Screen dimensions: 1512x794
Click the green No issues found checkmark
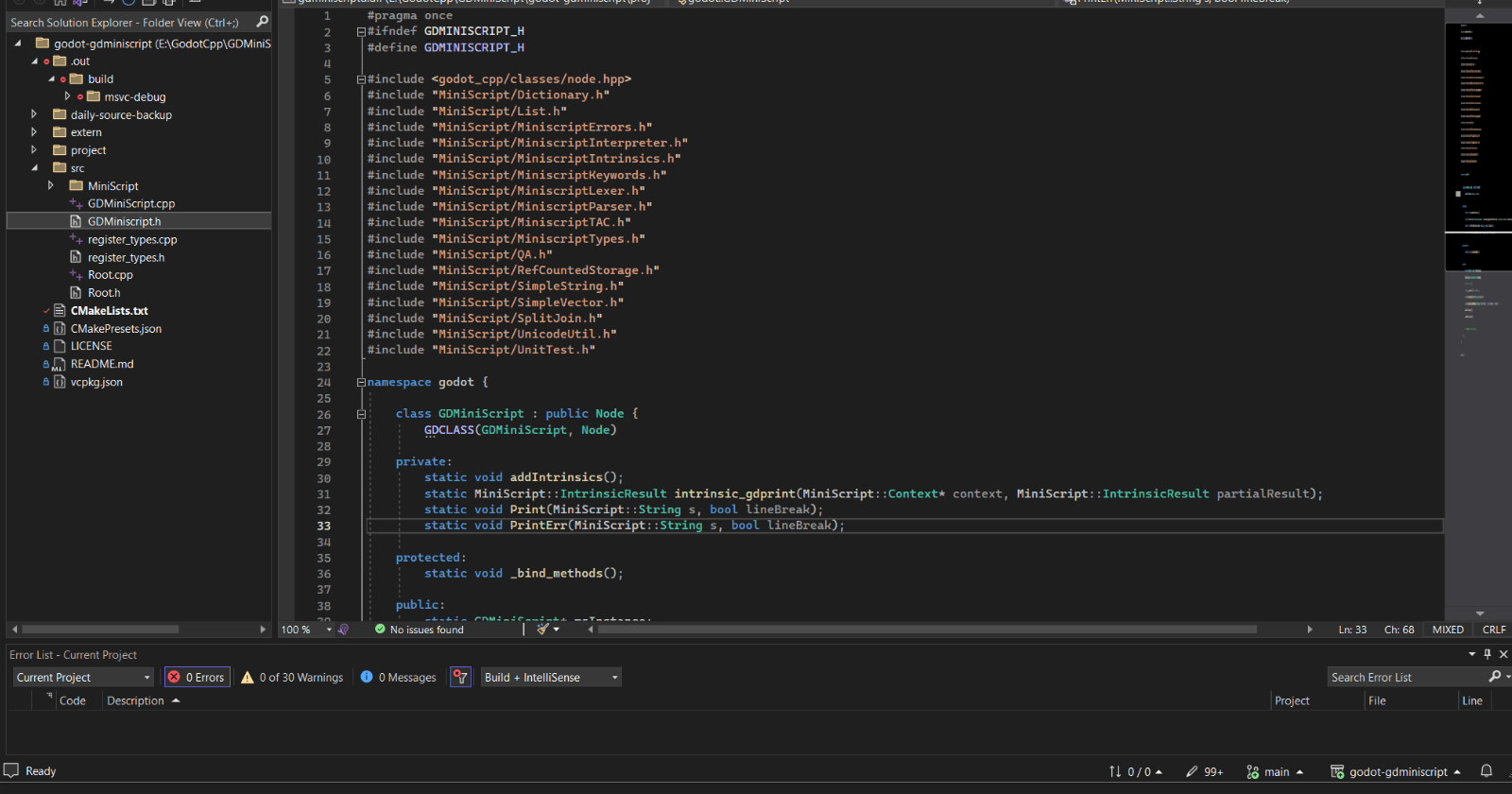(x=380, y=630)
